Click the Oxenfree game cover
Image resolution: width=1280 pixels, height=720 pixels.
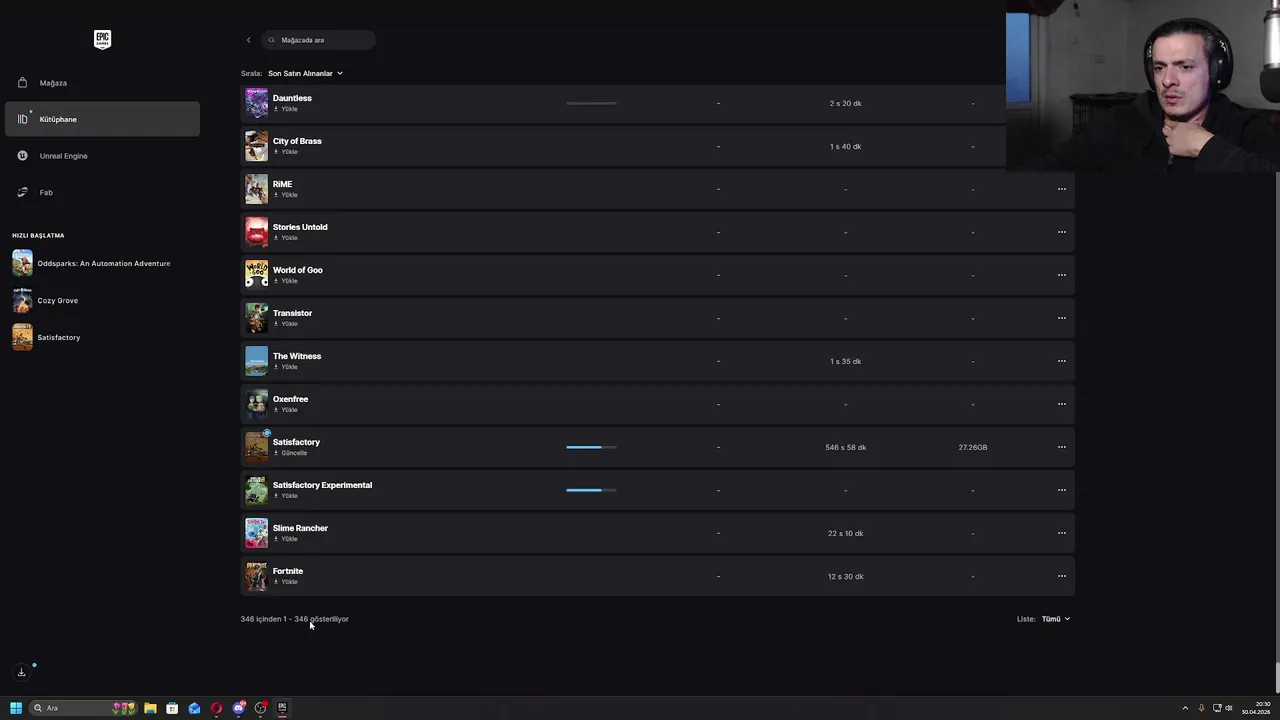pos(256,404)
